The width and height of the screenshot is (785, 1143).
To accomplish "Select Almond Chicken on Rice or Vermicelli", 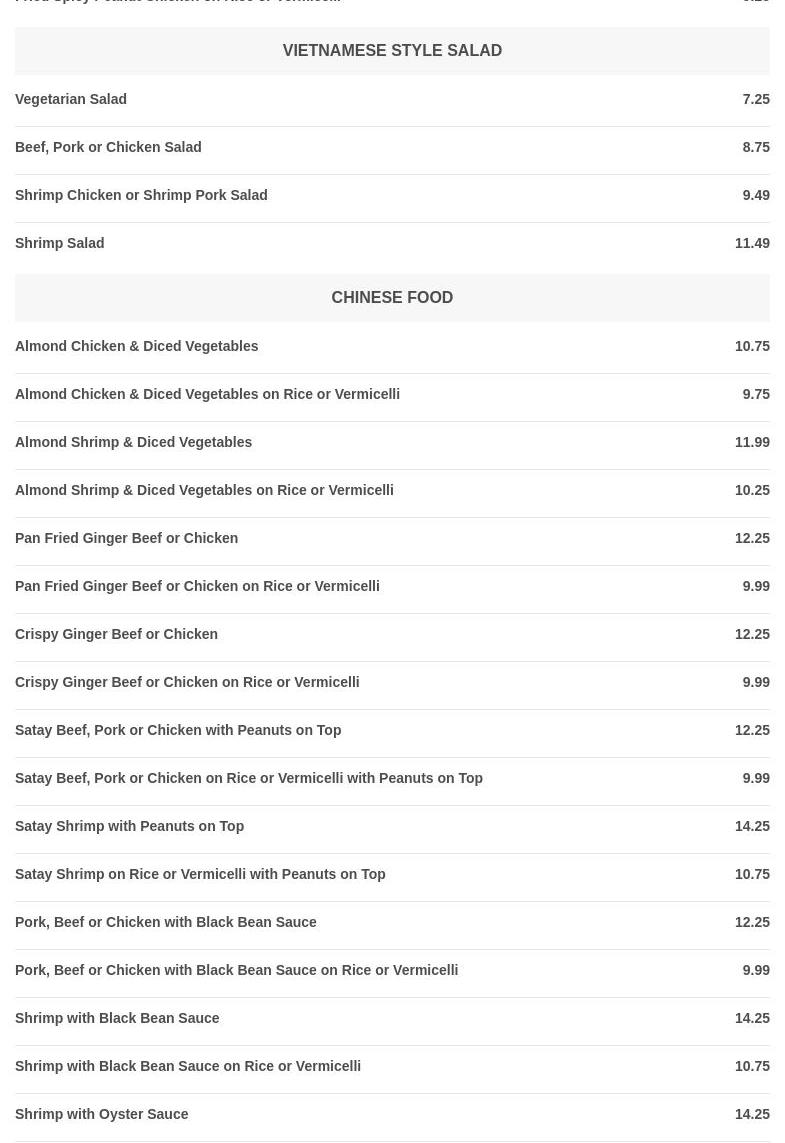I will pyautogui.click(x=208, y=394).
